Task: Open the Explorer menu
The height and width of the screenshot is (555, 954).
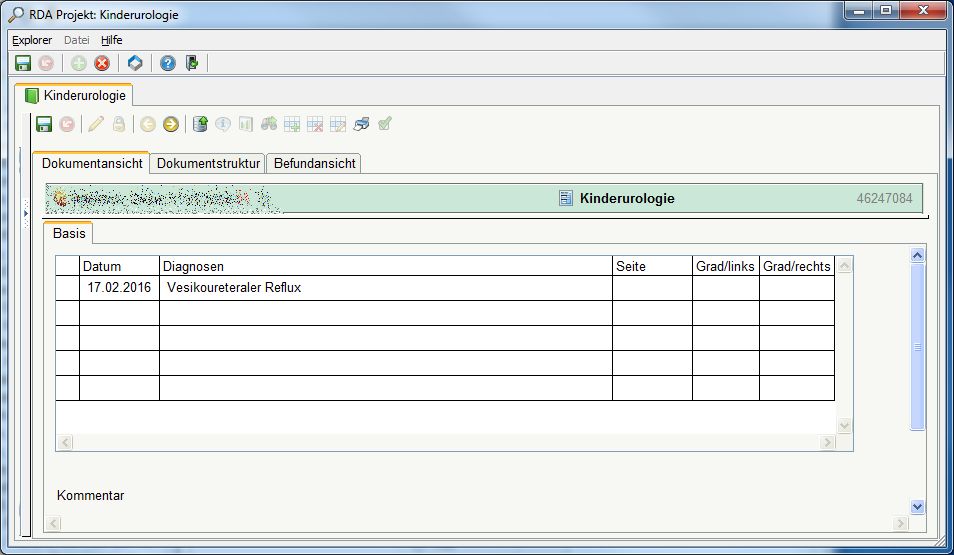Action: 32,40
